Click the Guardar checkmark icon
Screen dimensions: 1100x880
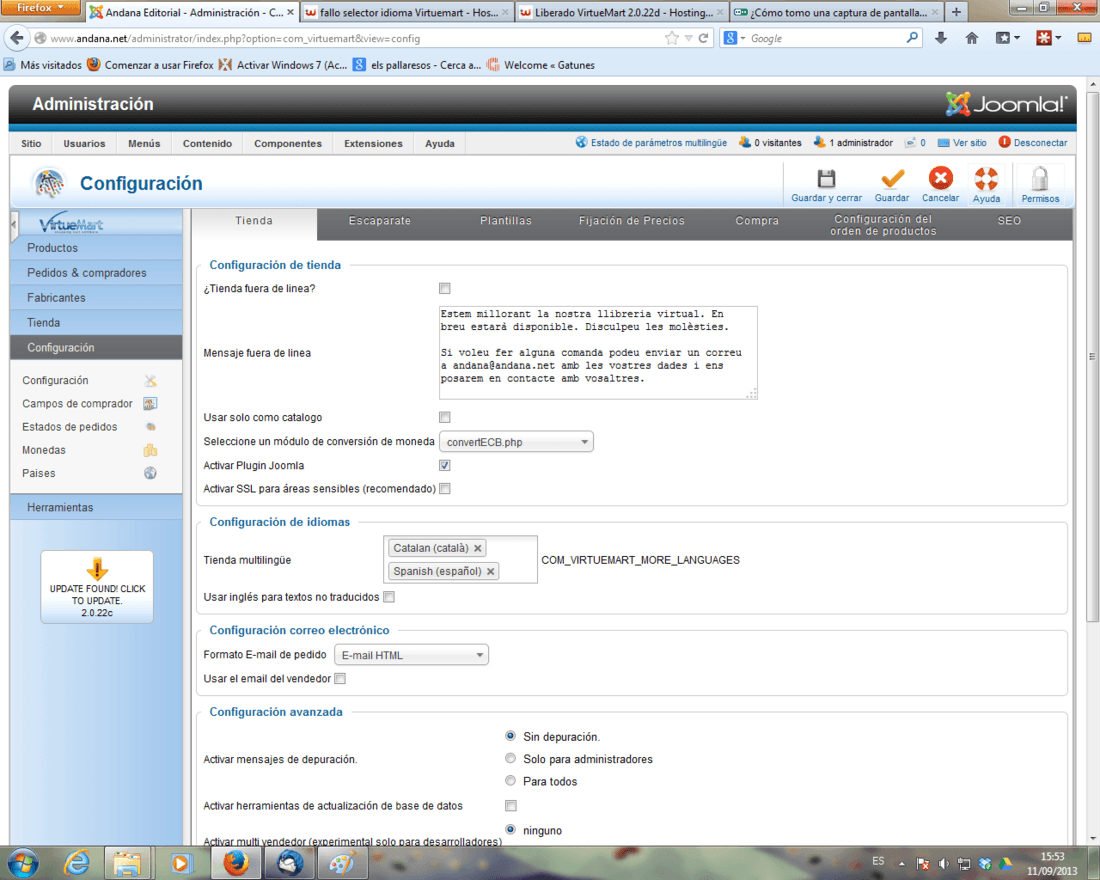tap(892, 179)
